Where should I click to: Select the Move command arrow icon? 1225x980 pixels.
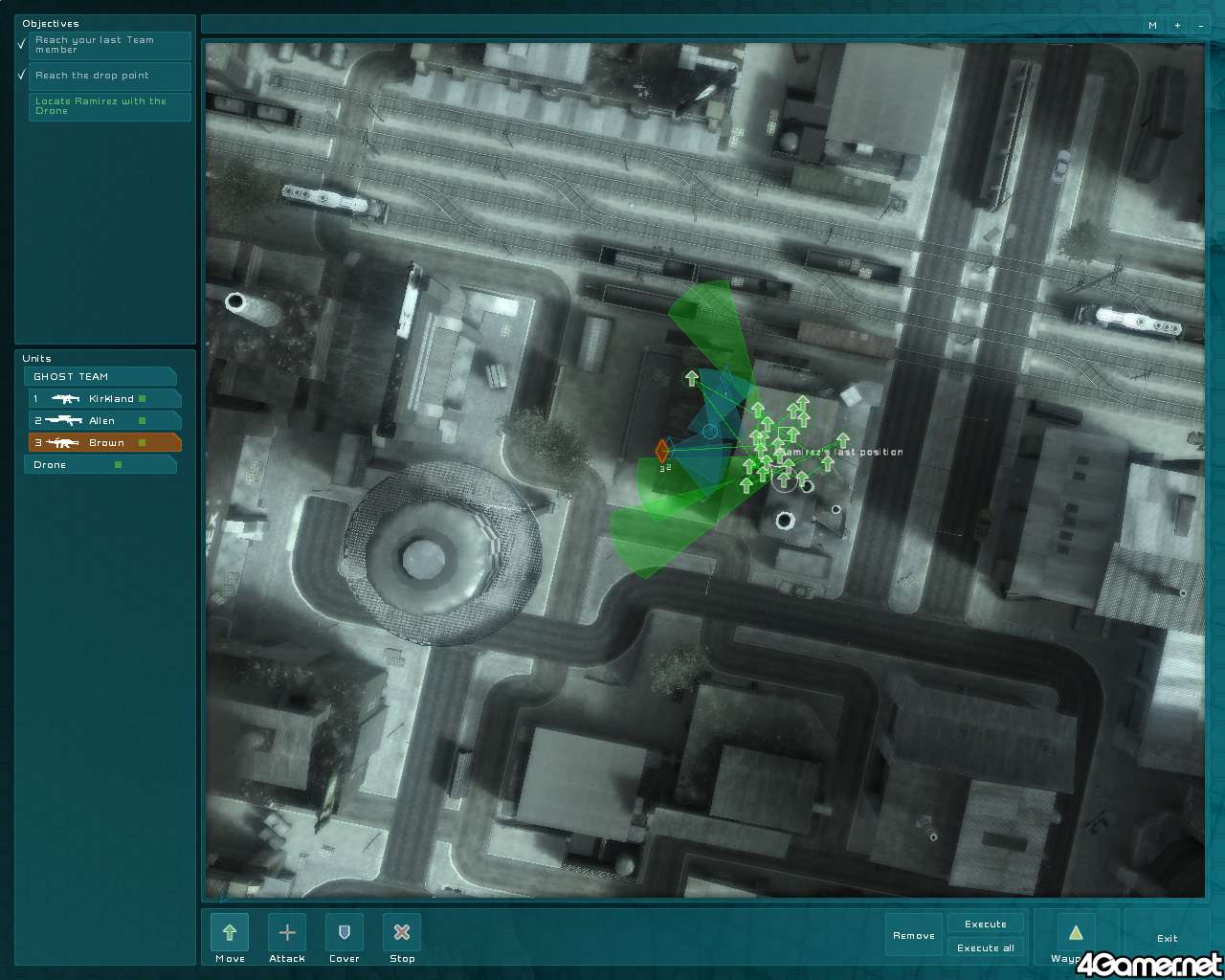point(230,932)
